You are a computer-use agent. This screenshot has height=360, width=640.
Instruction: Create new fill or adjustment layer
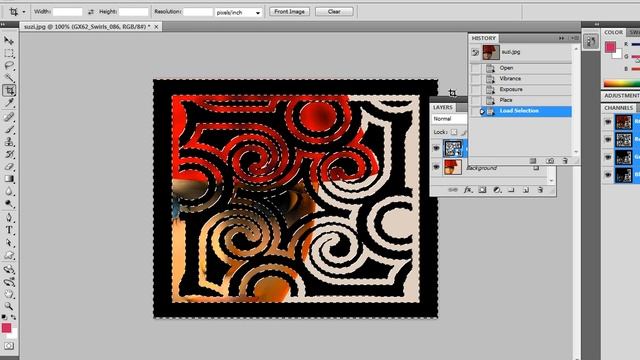click(x=497, y=190)
